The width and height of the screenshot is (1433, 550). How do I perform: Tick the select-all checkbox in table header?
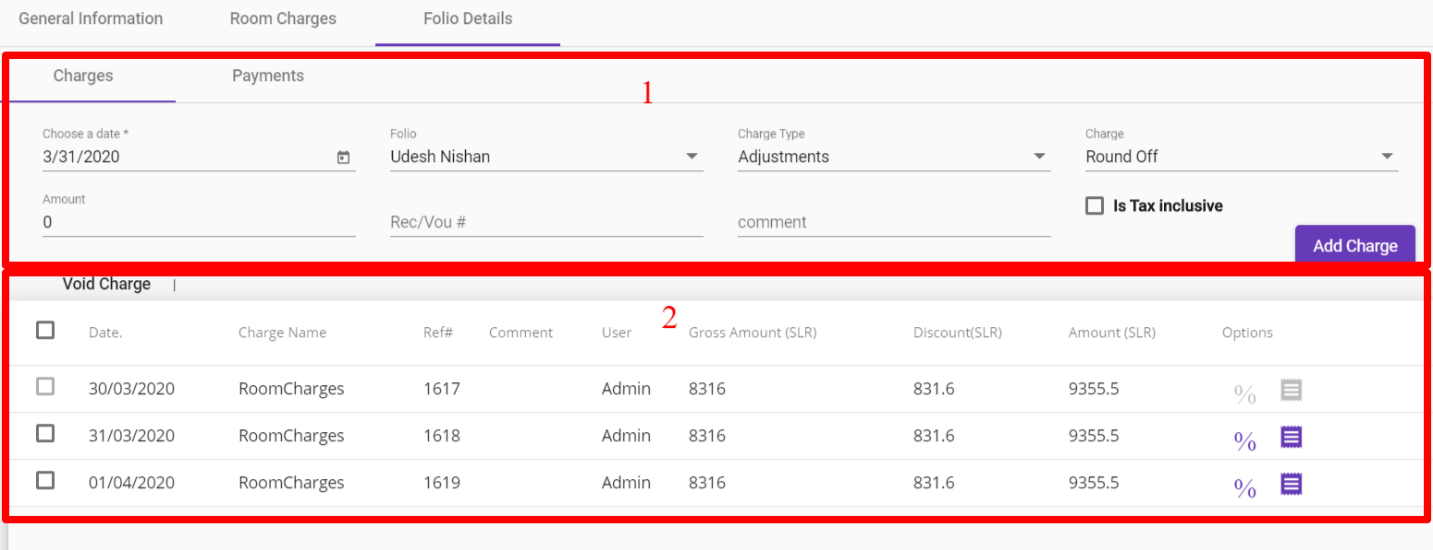click(45, 330)
